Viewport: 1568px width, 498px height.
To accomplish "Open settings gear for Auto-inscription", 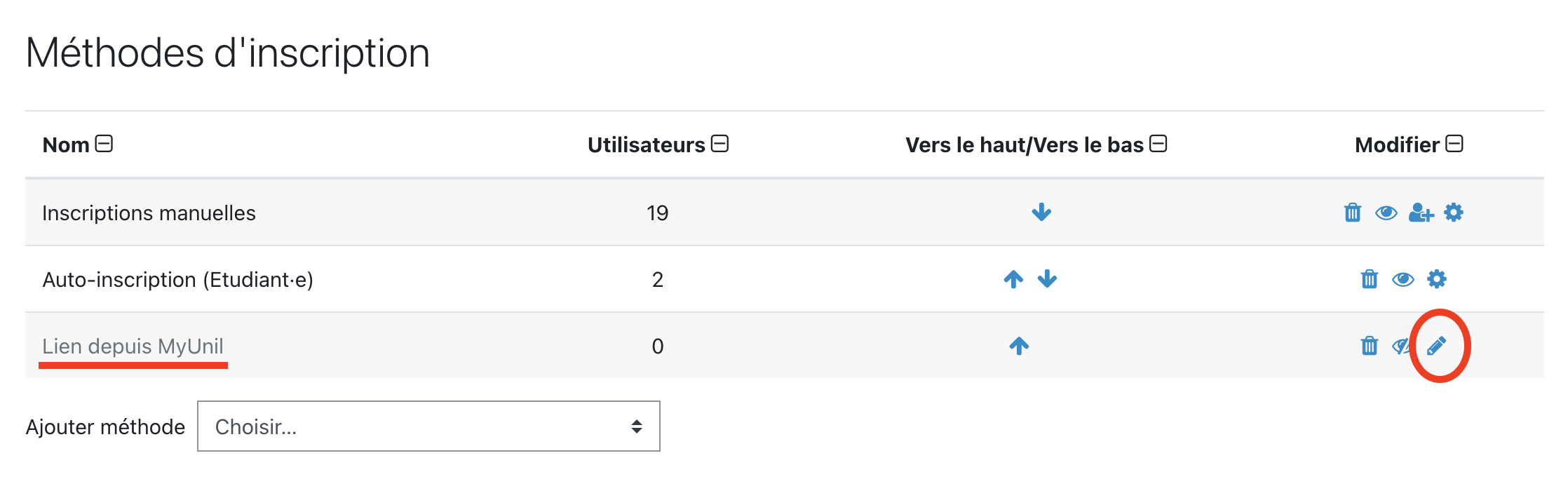I will tap(1437, 279).
